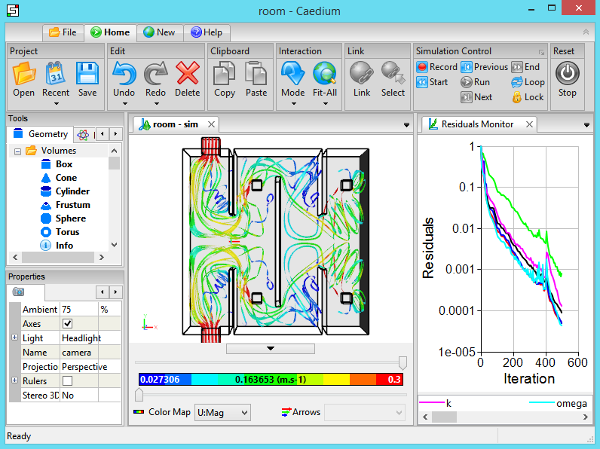Copy the selection to the clipboard
The width and height of the screenshot is (600, 449).
[224, 80]
